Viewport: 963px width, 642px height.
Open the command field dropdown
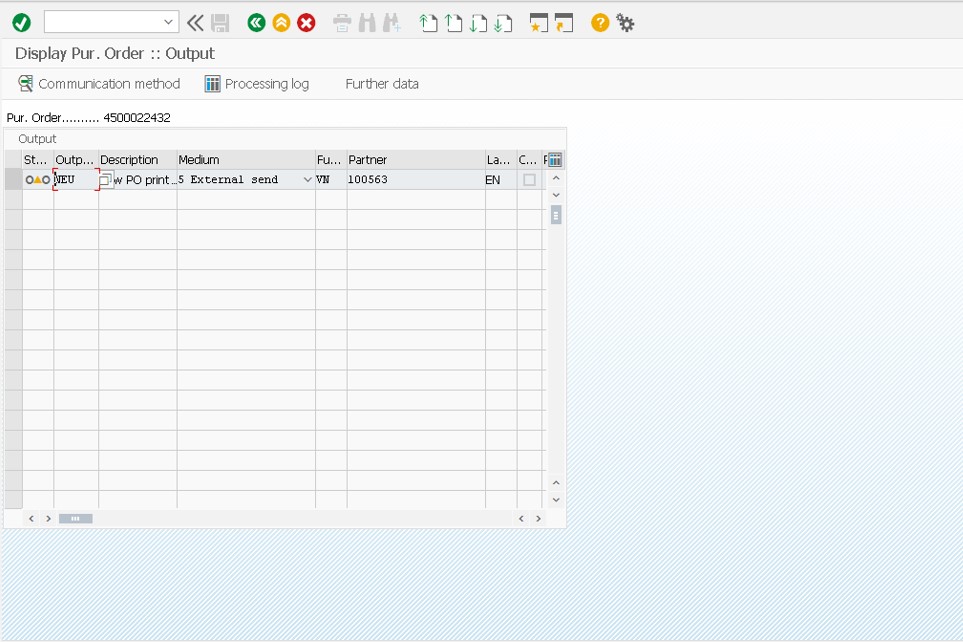point(168,22)
